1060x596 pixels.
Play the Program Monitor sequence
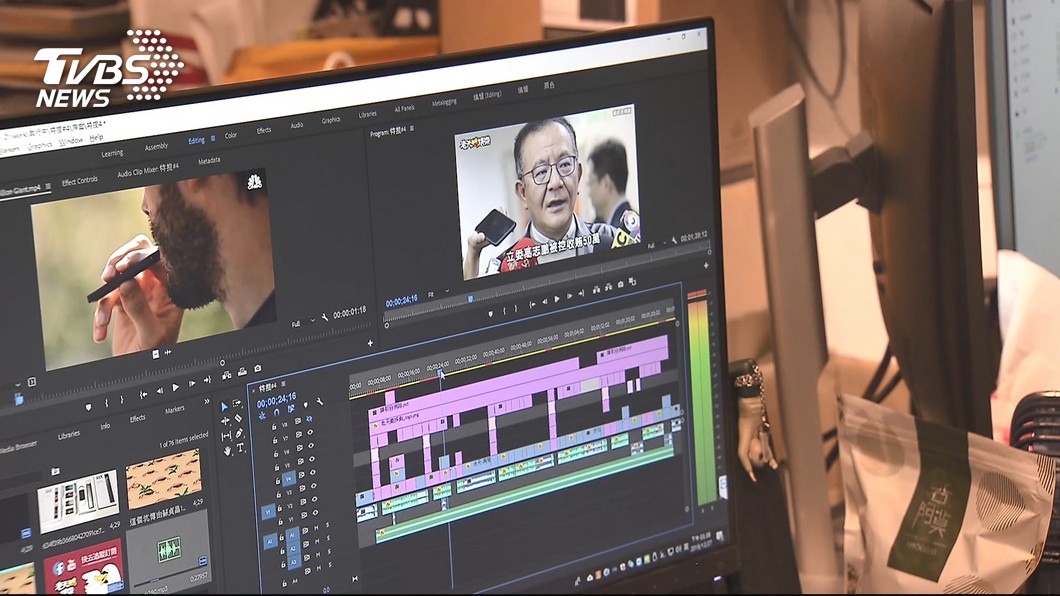click(x=557, y=299)
